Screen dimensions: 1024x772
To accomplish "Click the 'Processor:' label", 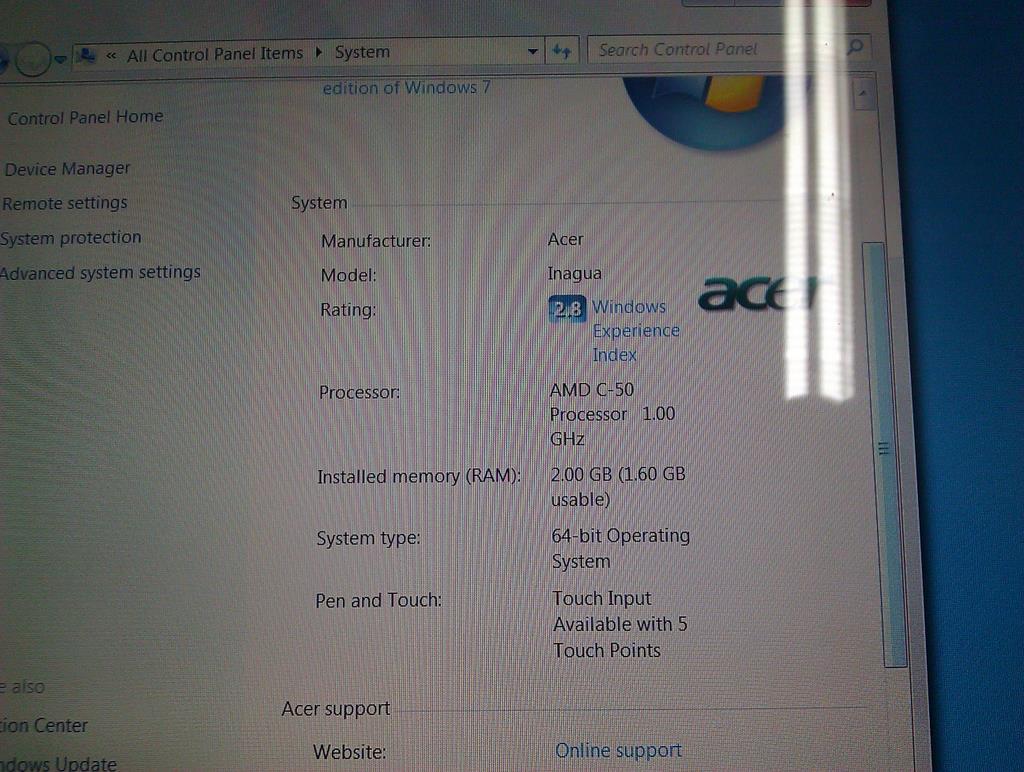I will pos(359,392).
